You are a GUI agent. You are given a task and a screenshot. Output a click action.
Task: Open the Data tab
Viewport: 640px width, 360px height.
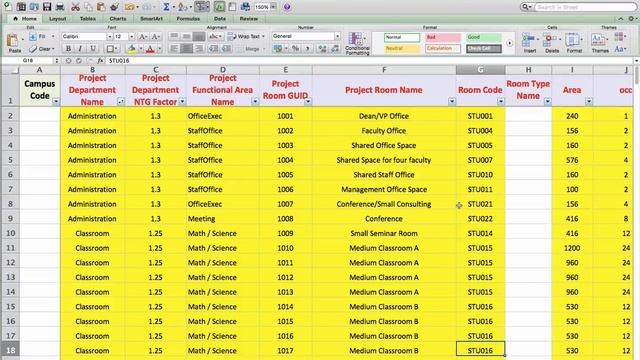220,18
